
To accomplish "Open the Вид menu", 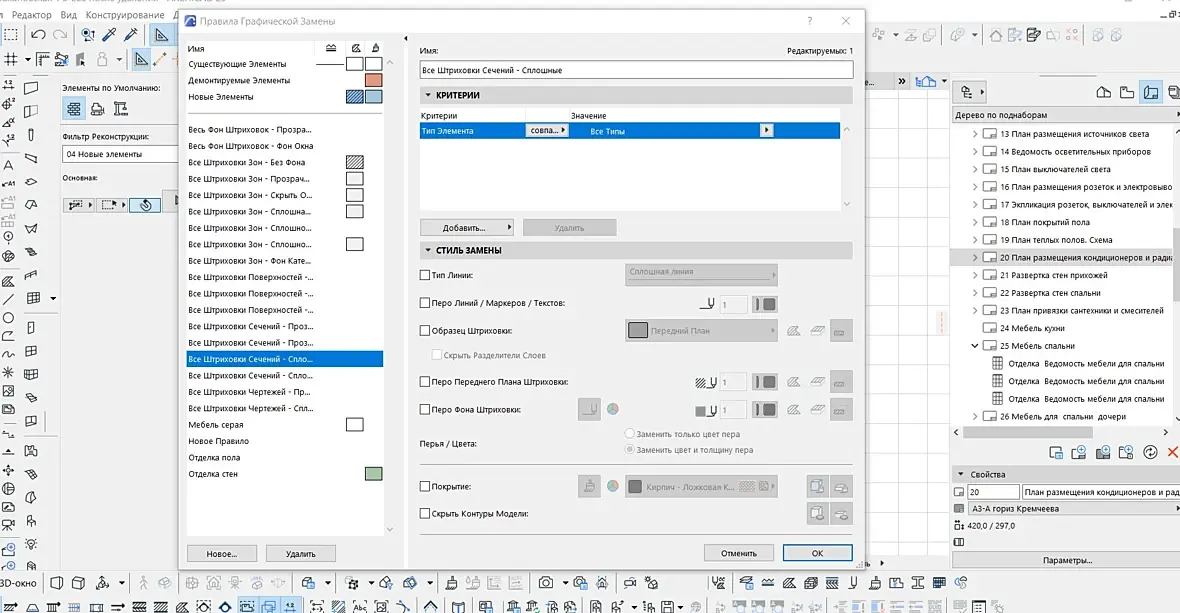I will [68, 16].
